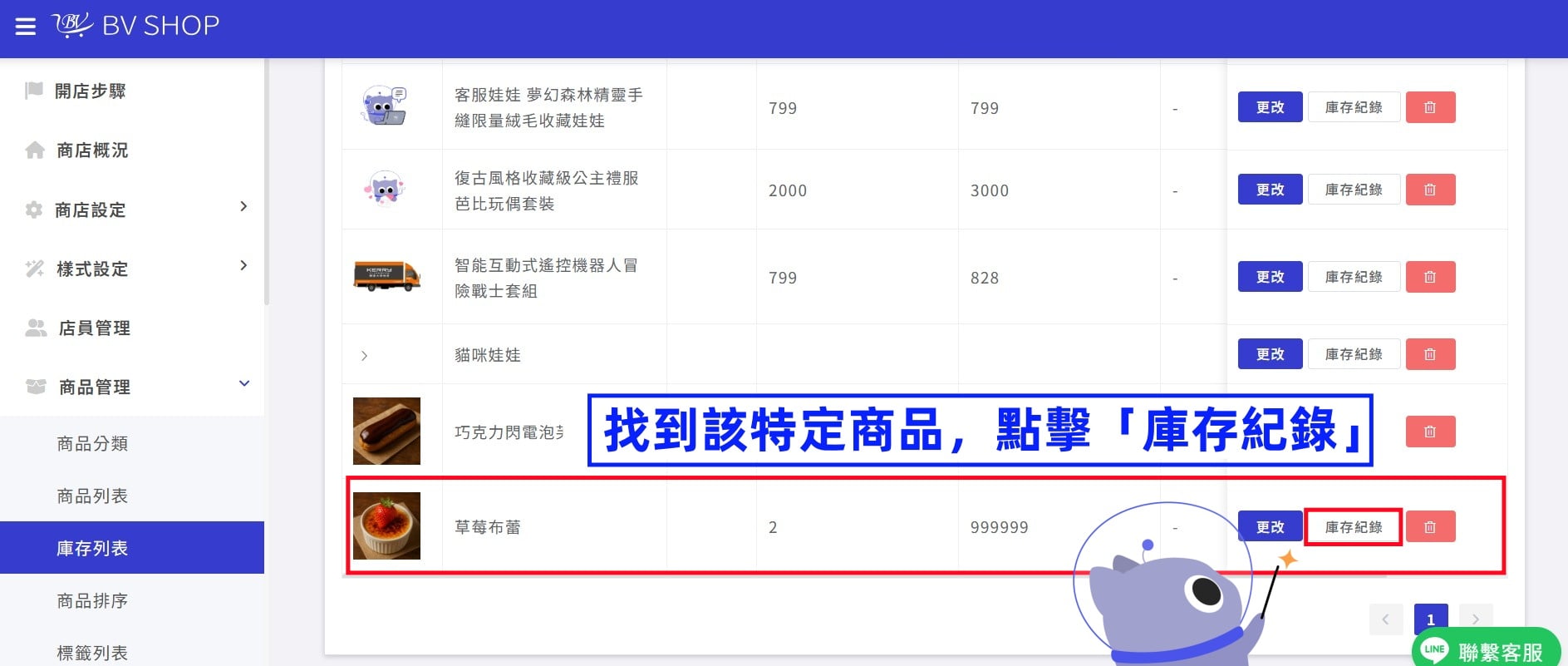The height and width of the screenshot is (666, 1568).
Task: Click 更改 for 智能互動式遙控機器人 row
Action: click(x=1270, y=277)
